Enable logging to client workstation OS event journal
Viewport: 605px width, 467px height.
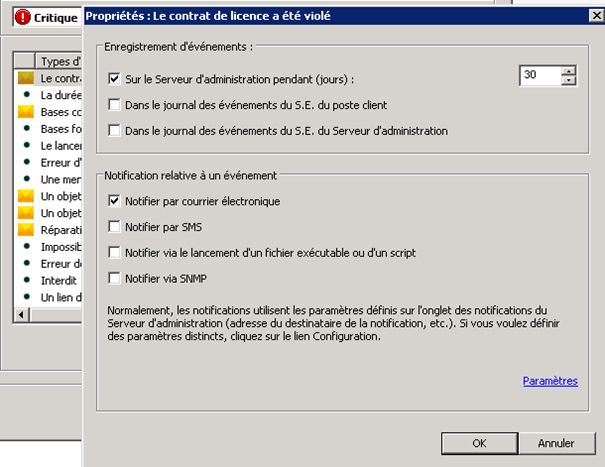pos(115,104)
